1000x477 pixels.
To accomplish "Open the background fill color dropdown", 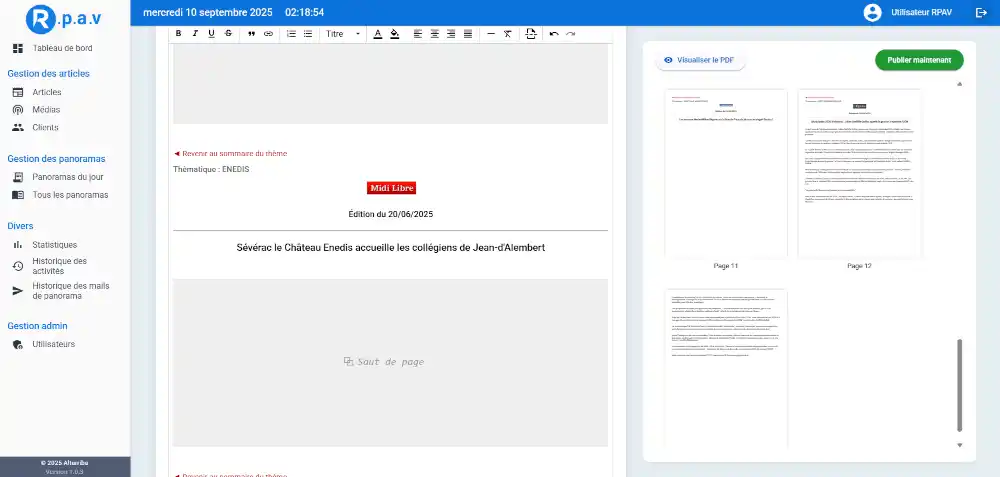I will click(x=395, y=34).
